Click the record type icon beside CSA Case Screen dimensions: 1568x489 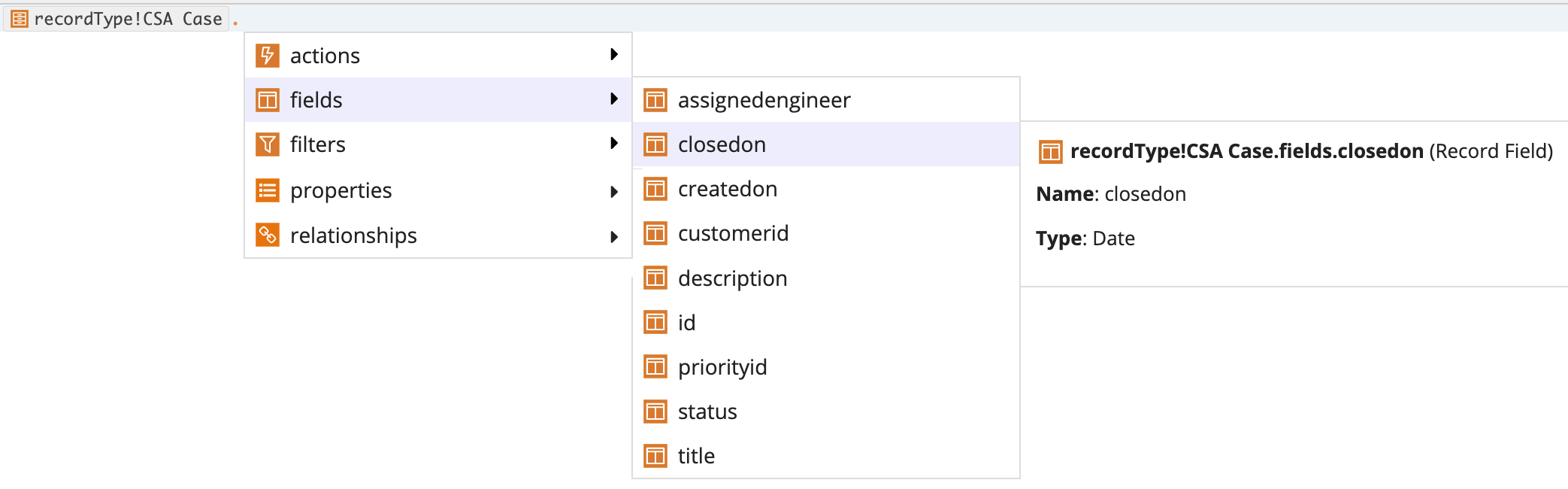pos(20,19)
